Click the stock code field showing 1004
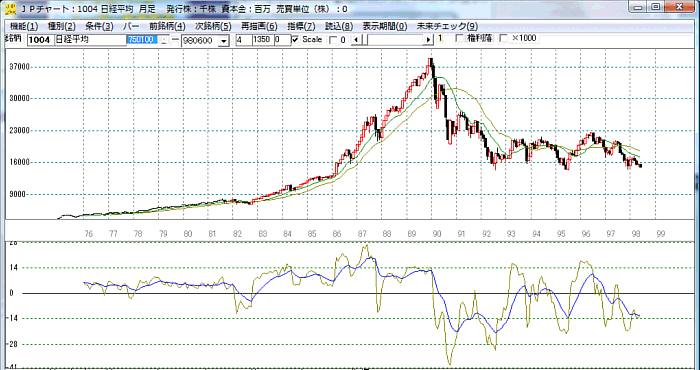Image resolution: width=700 pixels, height=370 pixels. (x=41, y=40)
